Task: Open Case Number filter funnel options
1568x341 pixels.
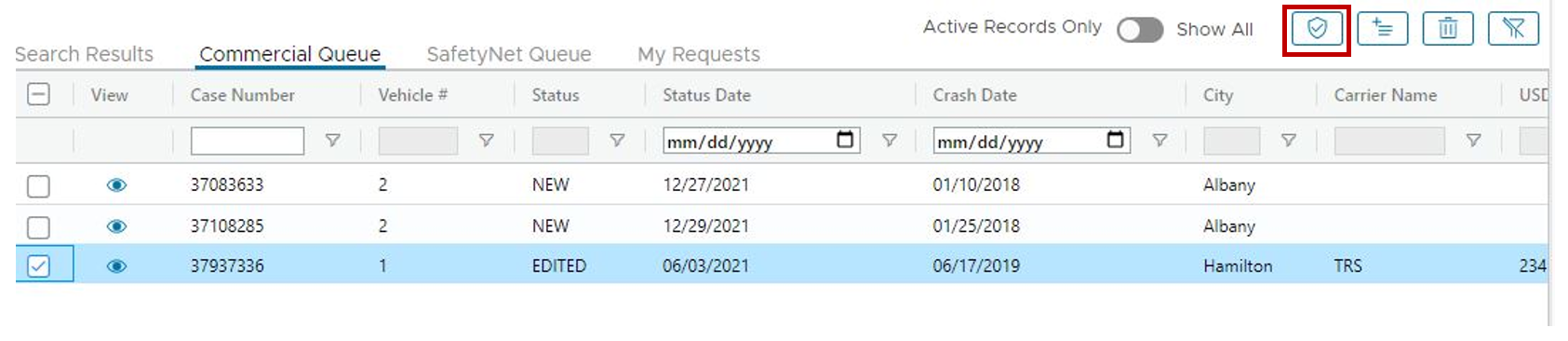Action: (332, 141)
